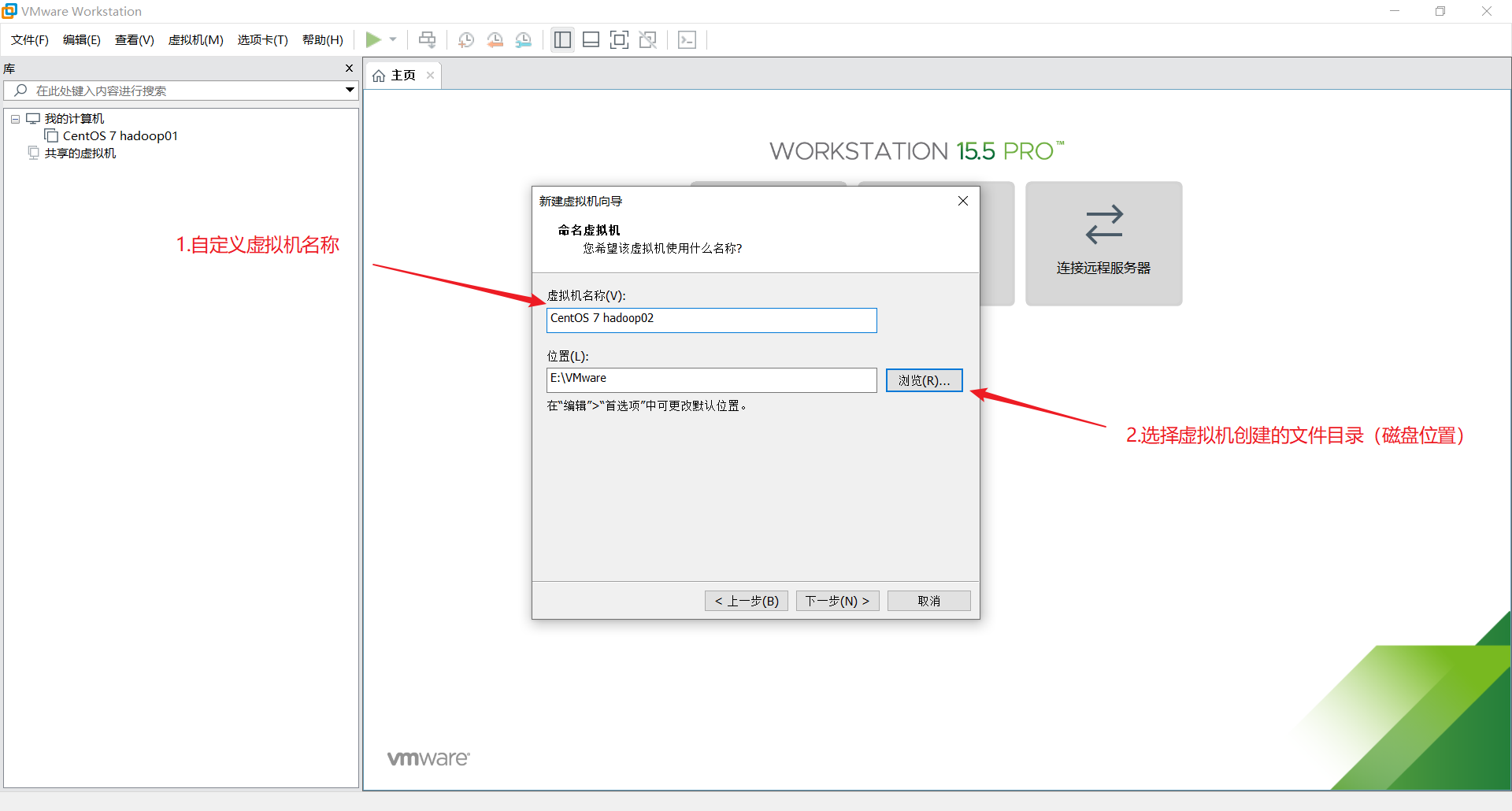The width and height of the screenshot is (1512, 811).
Task: Toggle the thumbnail bar view icon
Action: pos(591,39)
